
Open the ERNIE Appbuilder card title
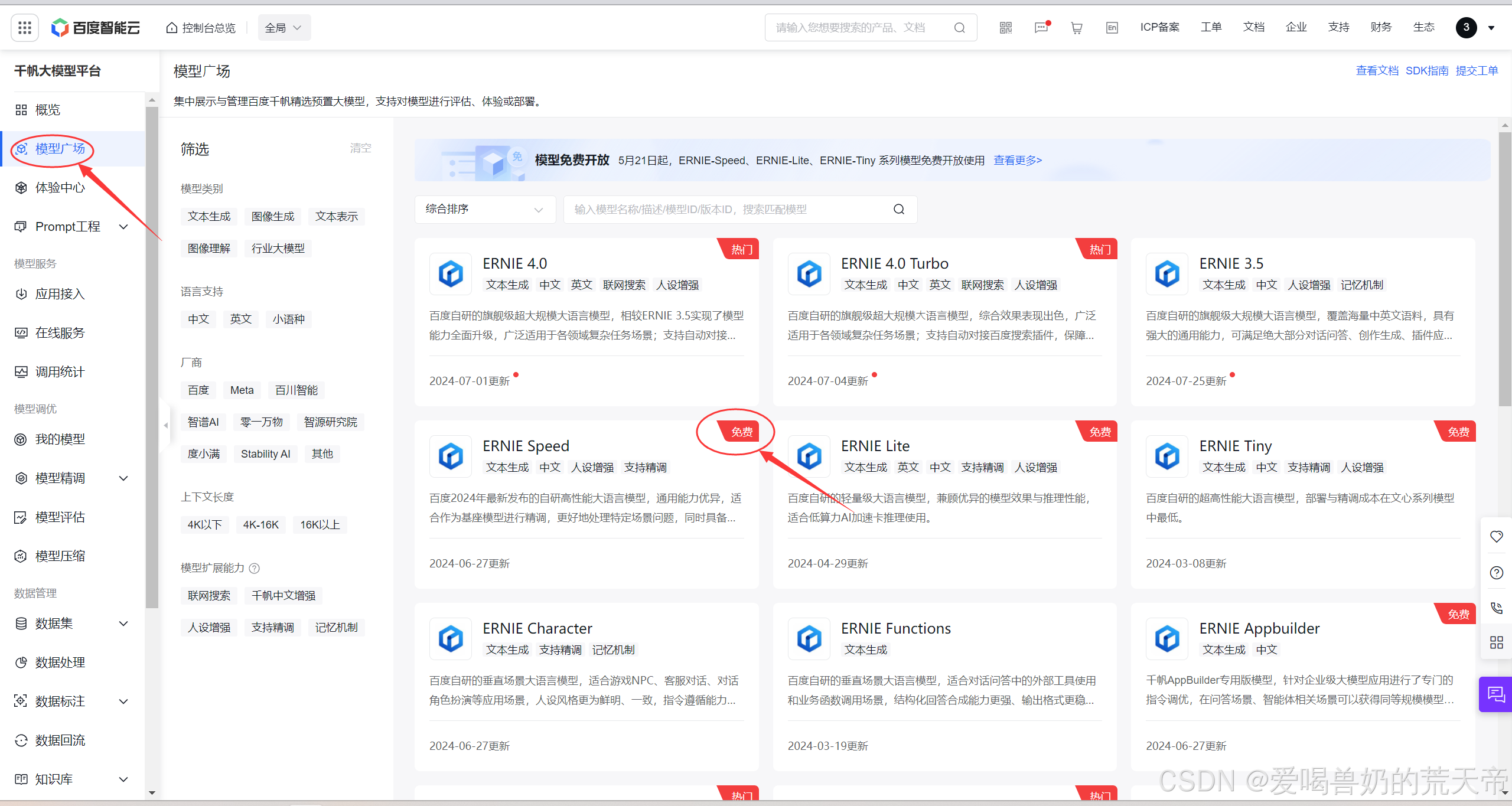(1260, 628)
